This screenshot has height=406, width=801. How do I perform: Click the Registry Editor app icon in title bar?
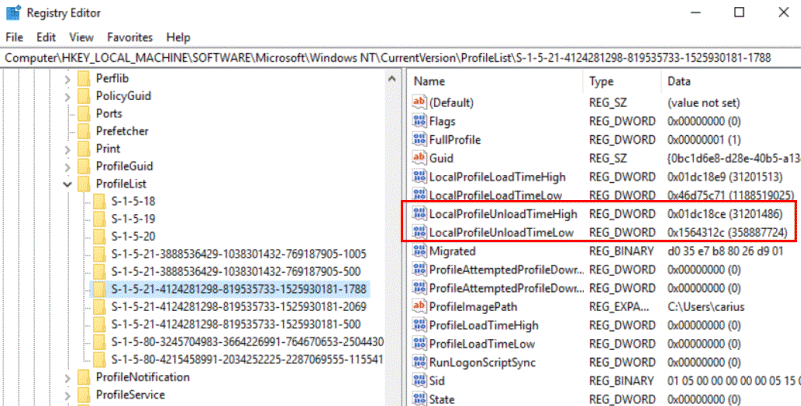13,13
